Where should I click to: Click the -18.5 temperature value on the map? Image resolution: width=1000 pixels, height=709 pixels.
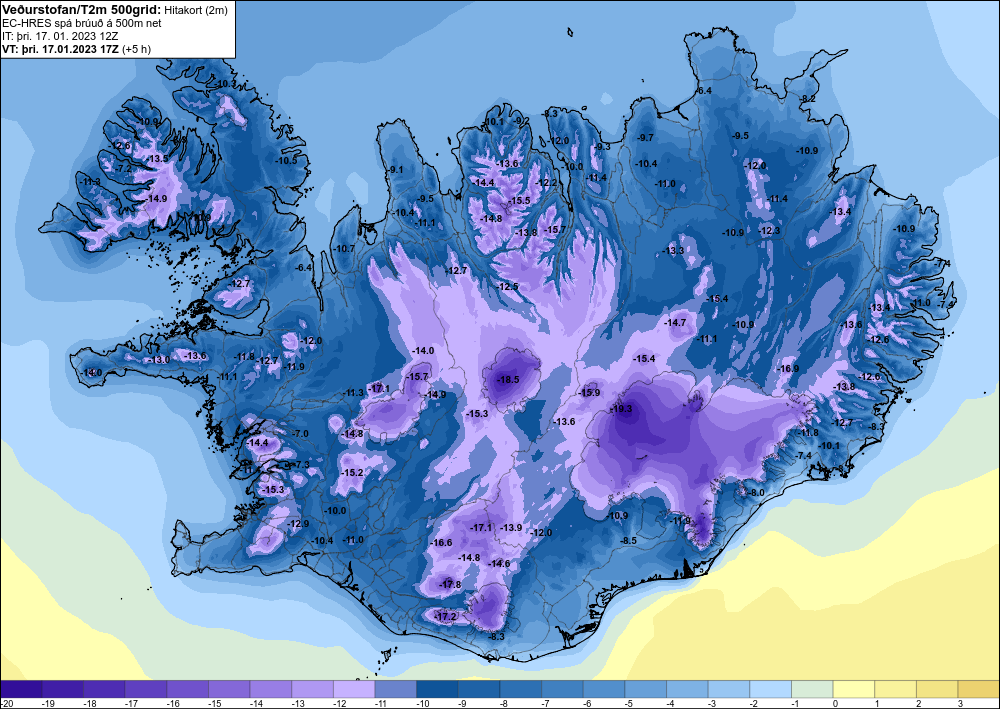point(508,379)
